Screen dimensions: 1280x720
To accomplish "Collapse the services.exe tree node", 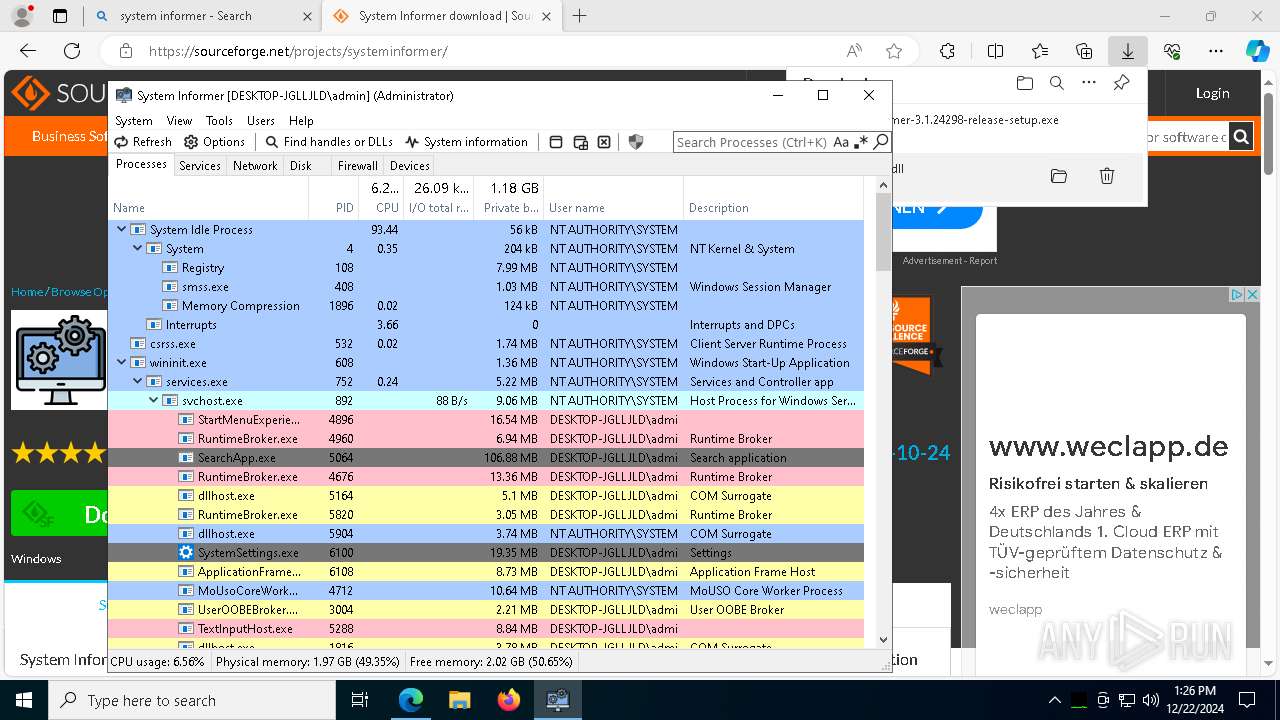I will [138, 381].
